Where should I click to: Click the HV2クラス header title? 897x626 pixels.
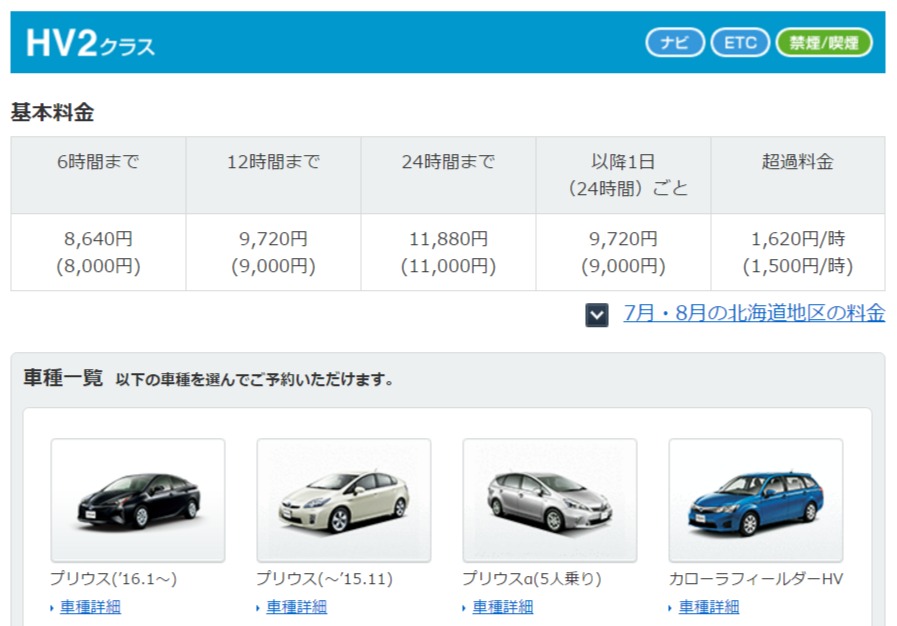coord(90,43)
